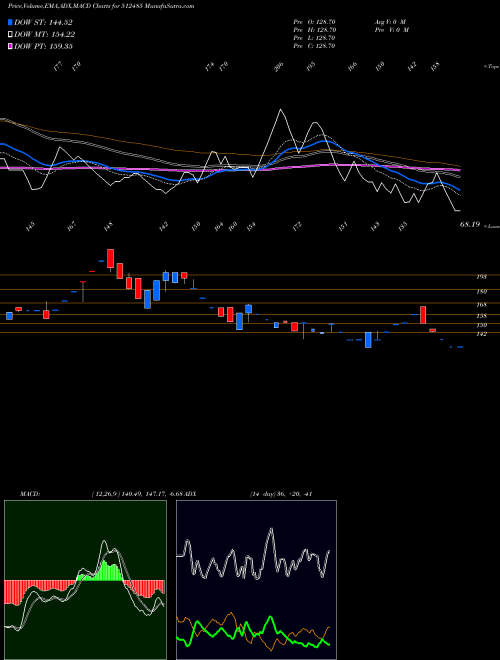Viewport: 500px width, 660px height.
Task: Click the 206 peak label above the chart
Action: pos(279,67)
